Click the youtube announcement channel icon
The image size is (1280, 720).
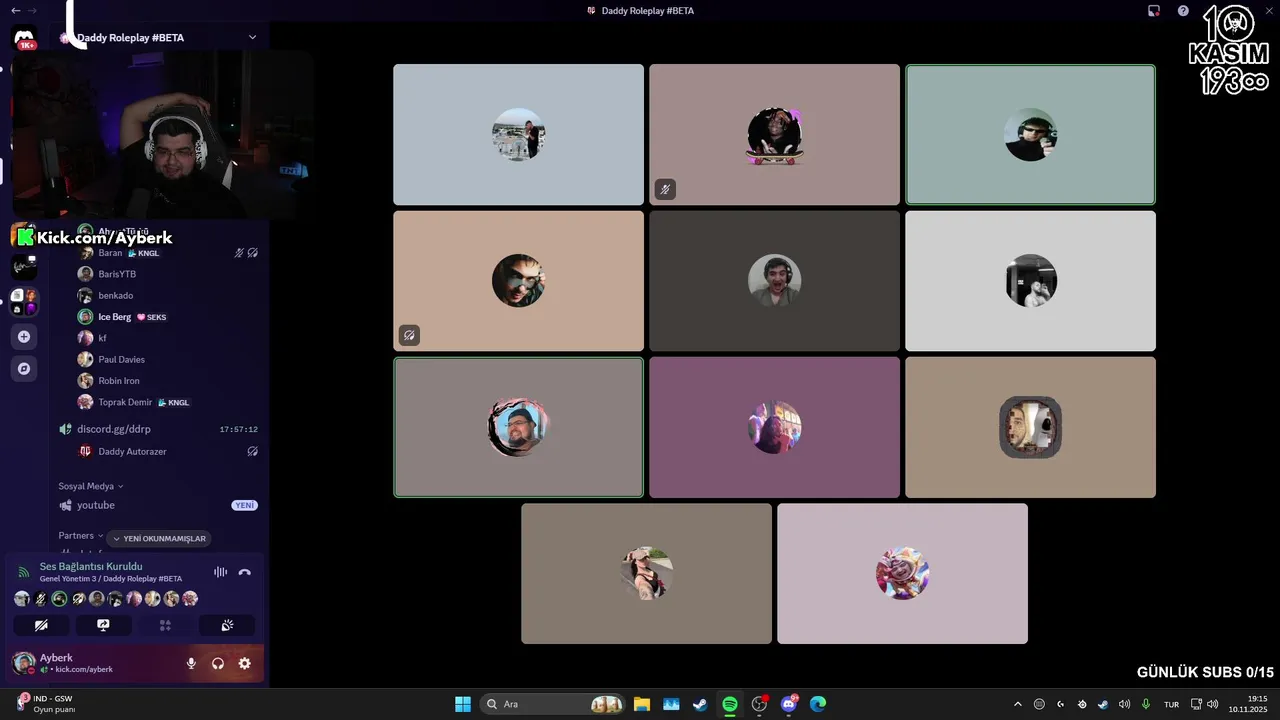click(x=65, y=505)
